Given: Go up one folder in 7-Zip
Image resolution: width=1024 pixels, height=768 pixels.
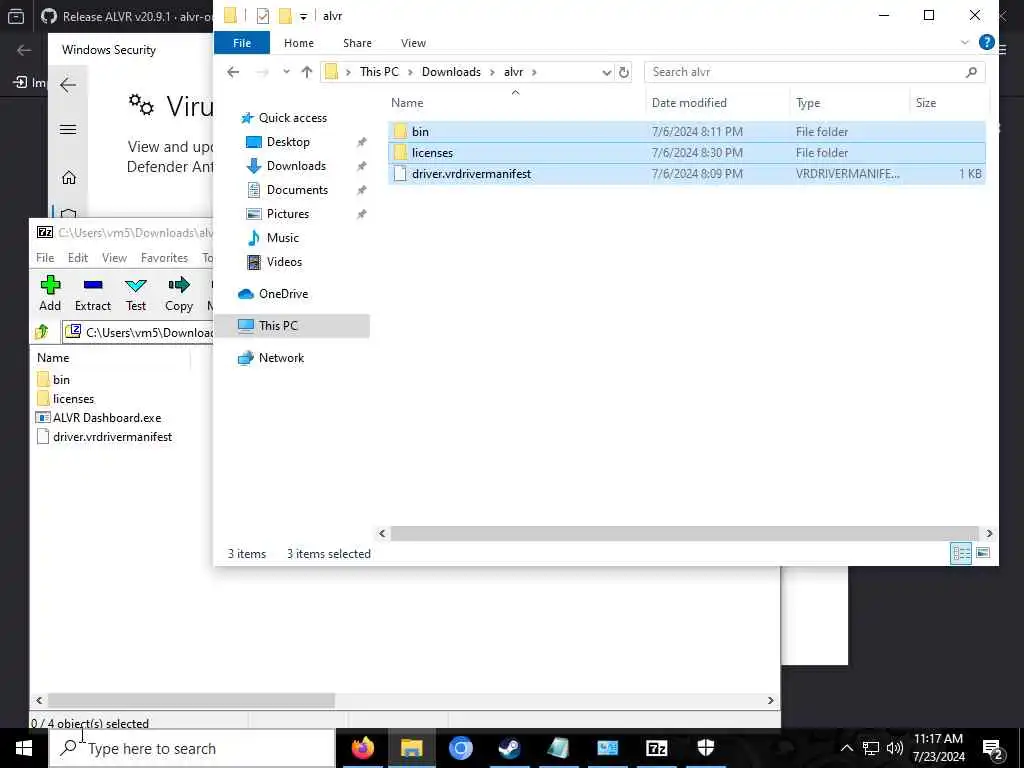Looking at the screenshot, I should [42, 332].
